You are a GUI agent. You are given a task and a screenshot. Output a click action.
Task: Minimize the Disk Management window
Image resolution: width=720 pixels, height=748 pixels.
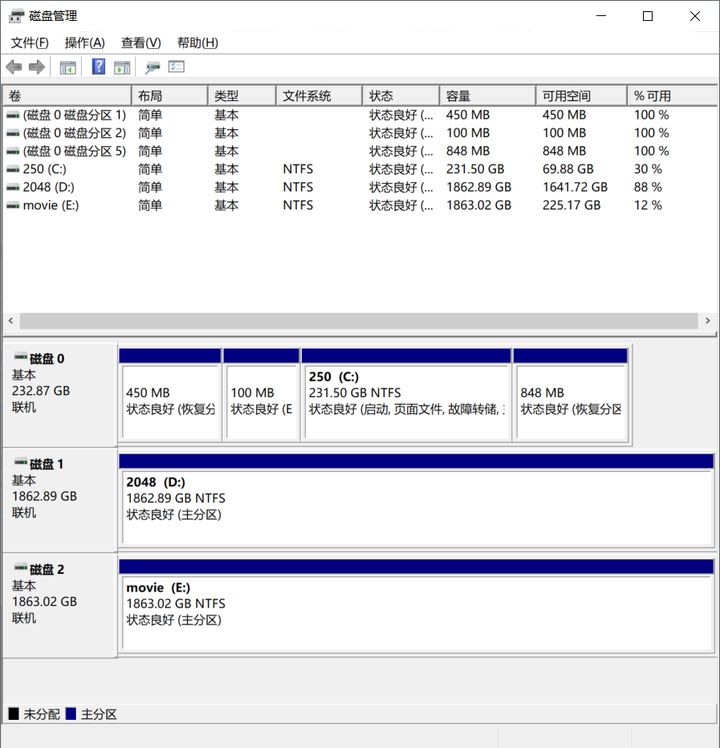pos(601,16)
